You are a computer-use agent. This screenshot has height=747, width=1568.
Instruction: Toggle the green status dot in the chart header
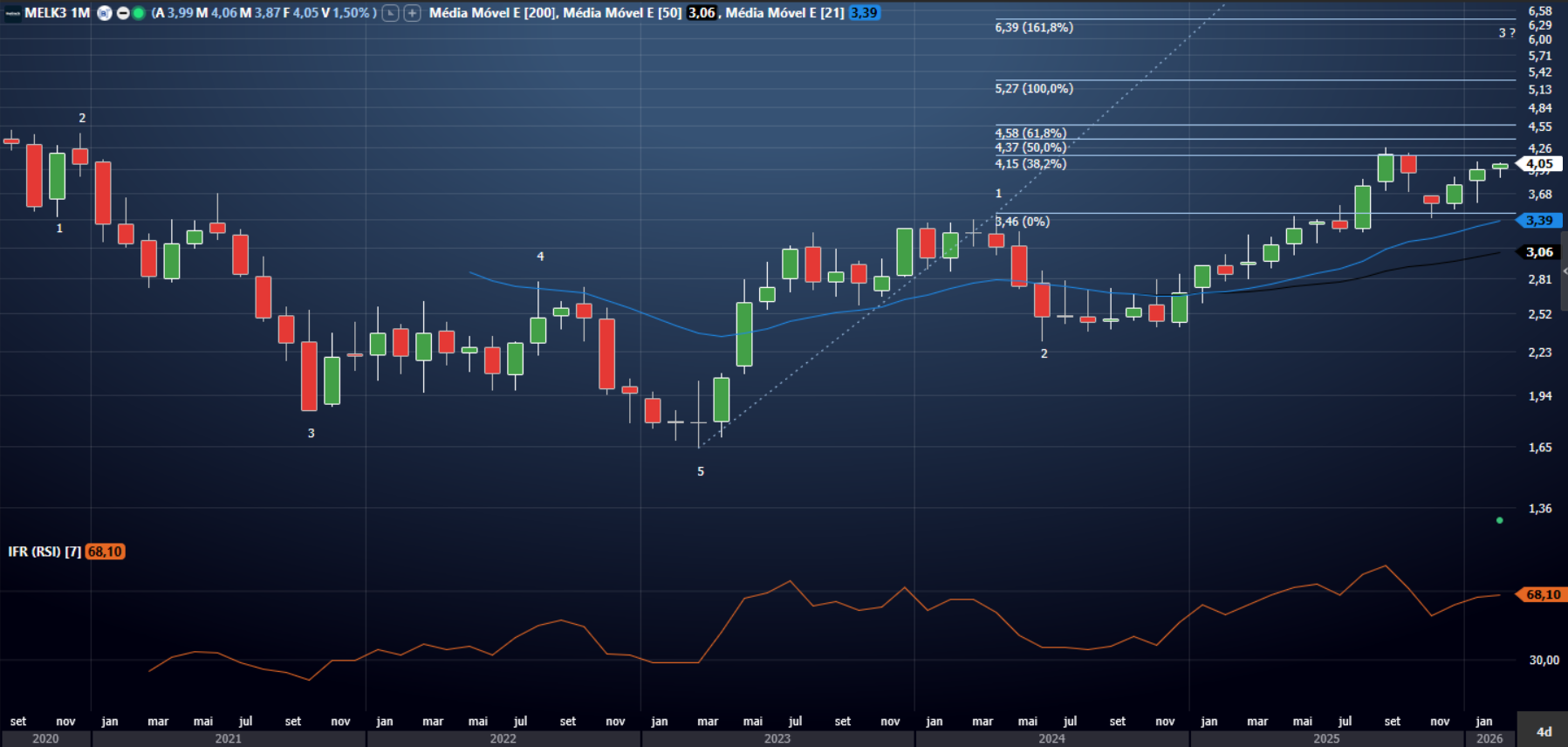[x=139, y=13]
